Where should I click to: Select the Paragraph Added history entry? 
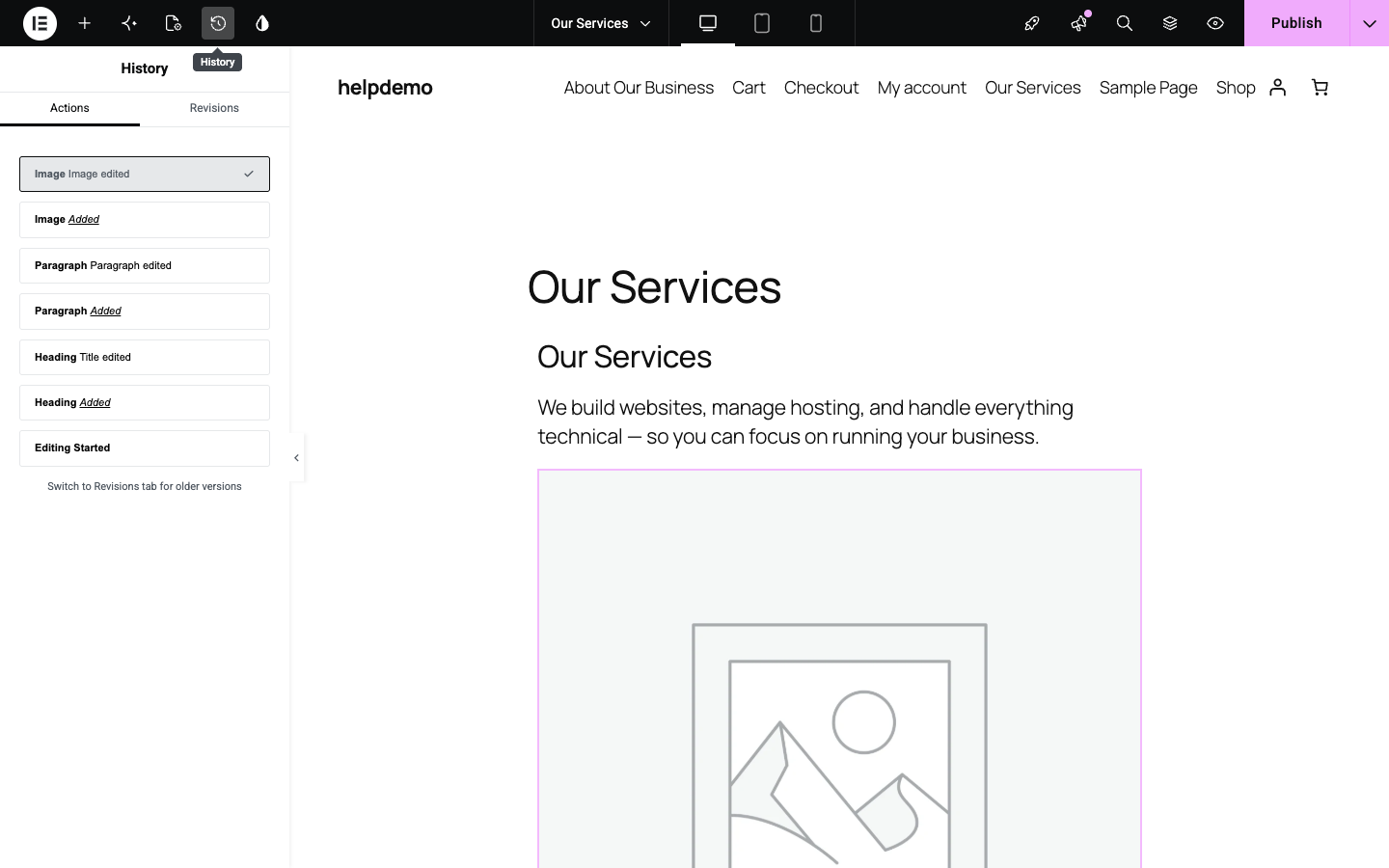(145, 312)
